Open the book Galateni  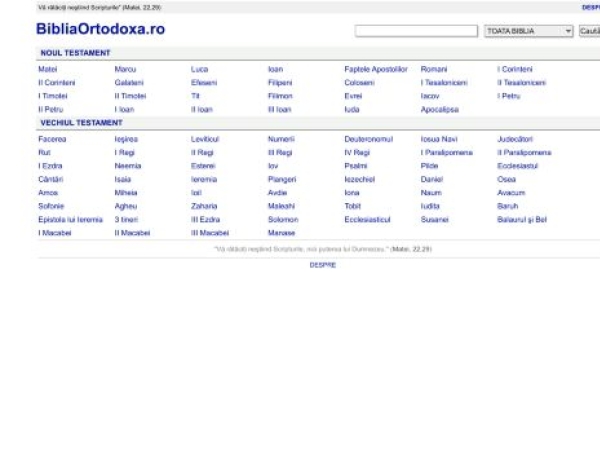pyautogui.click(x=129, y=83)
